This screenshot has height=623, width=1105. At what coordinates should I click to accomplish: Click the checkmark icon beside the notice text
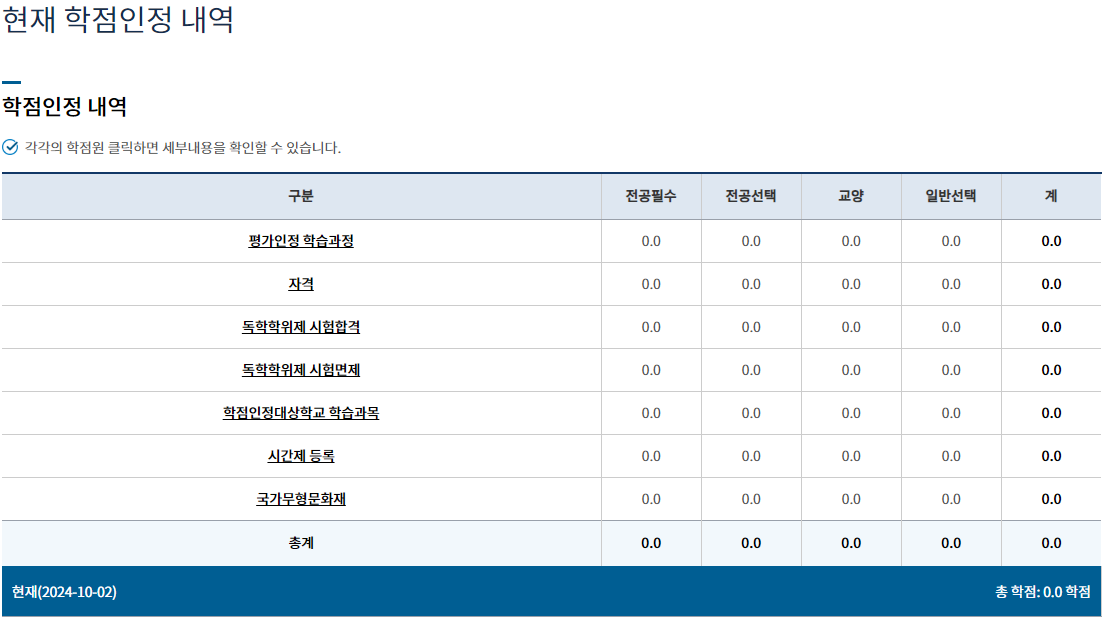[x=10, y=147]
